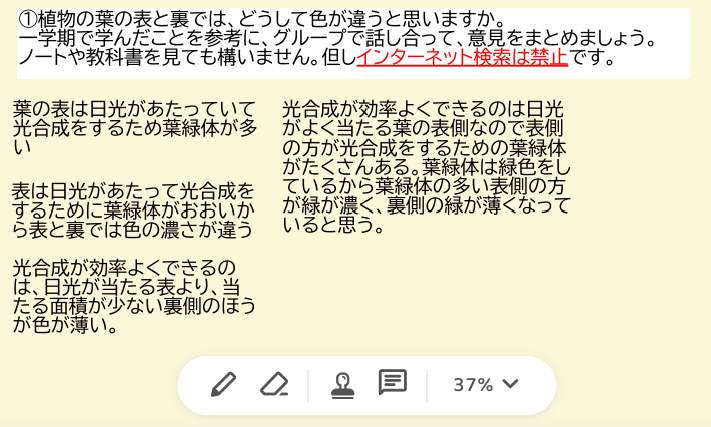Expand the zoom chevron arrow
The height and width of the screenshot is (427, 711).
(511, 383)
